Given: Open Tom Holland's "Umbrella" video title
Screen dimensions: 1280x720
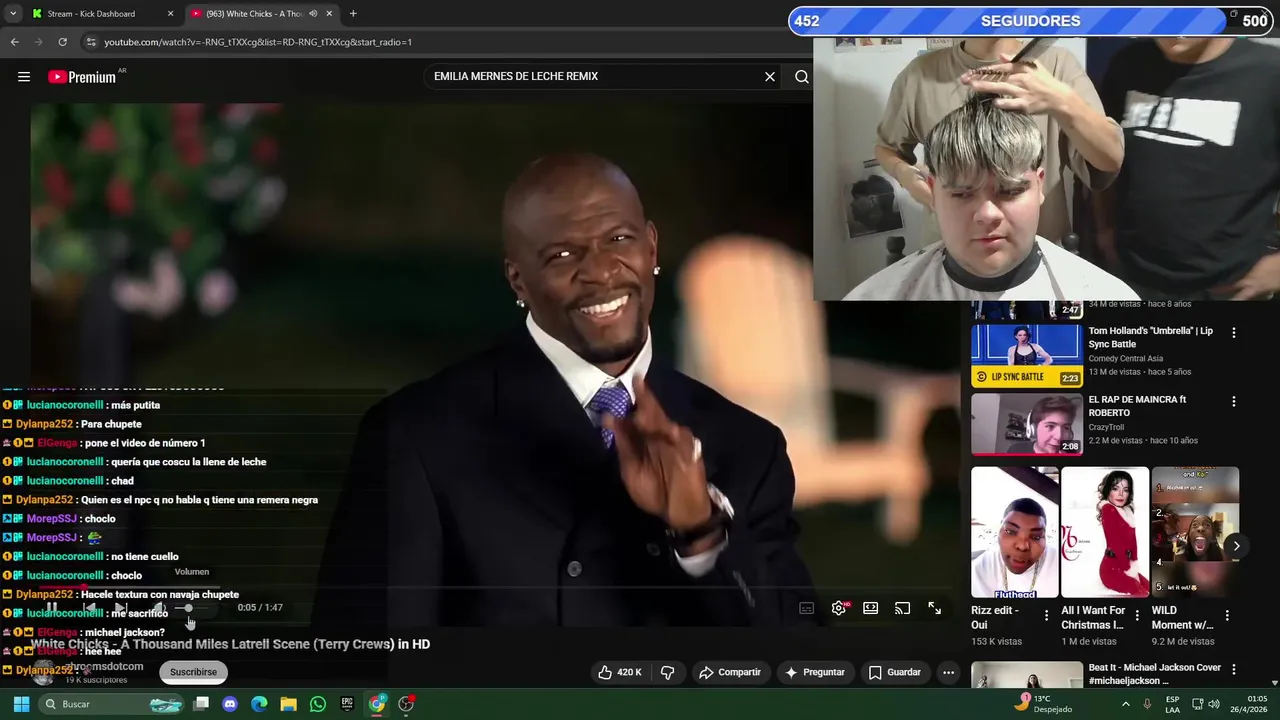Looking at the screenshot, I should (1150, 338).
